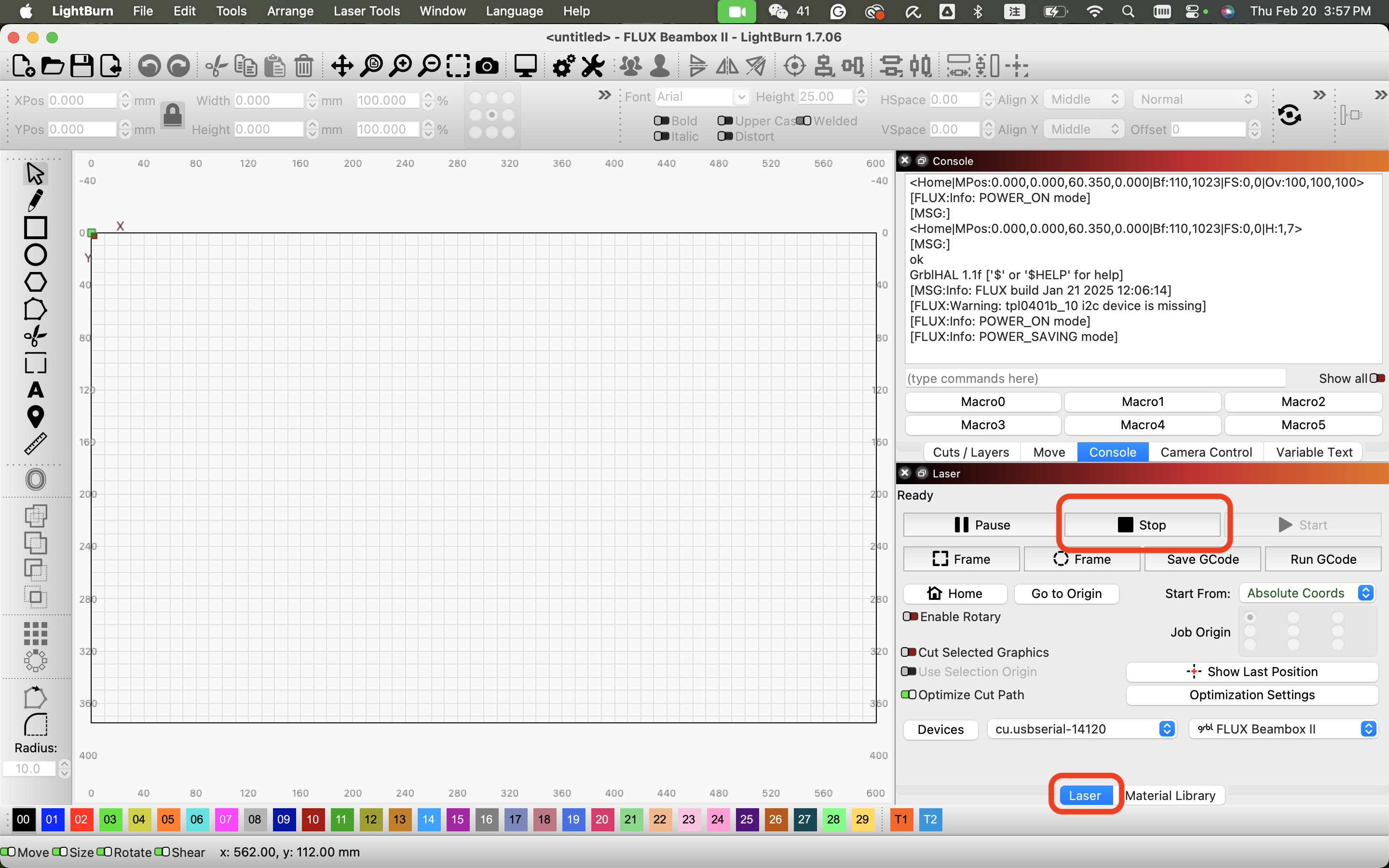The image size is (1389, 868).
Task: Toggle the Italic text switch
Action: tap(662, 136)
